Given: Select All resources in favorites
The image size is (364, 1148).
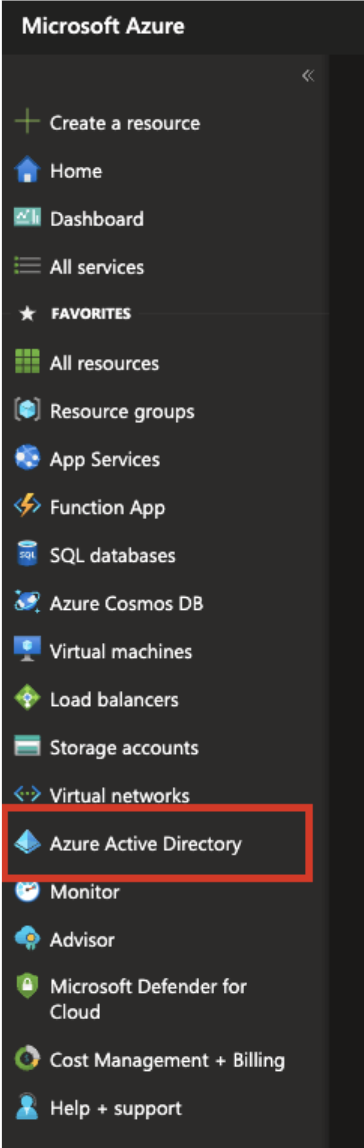Looking at the screenshot, I should coord(104,363).
